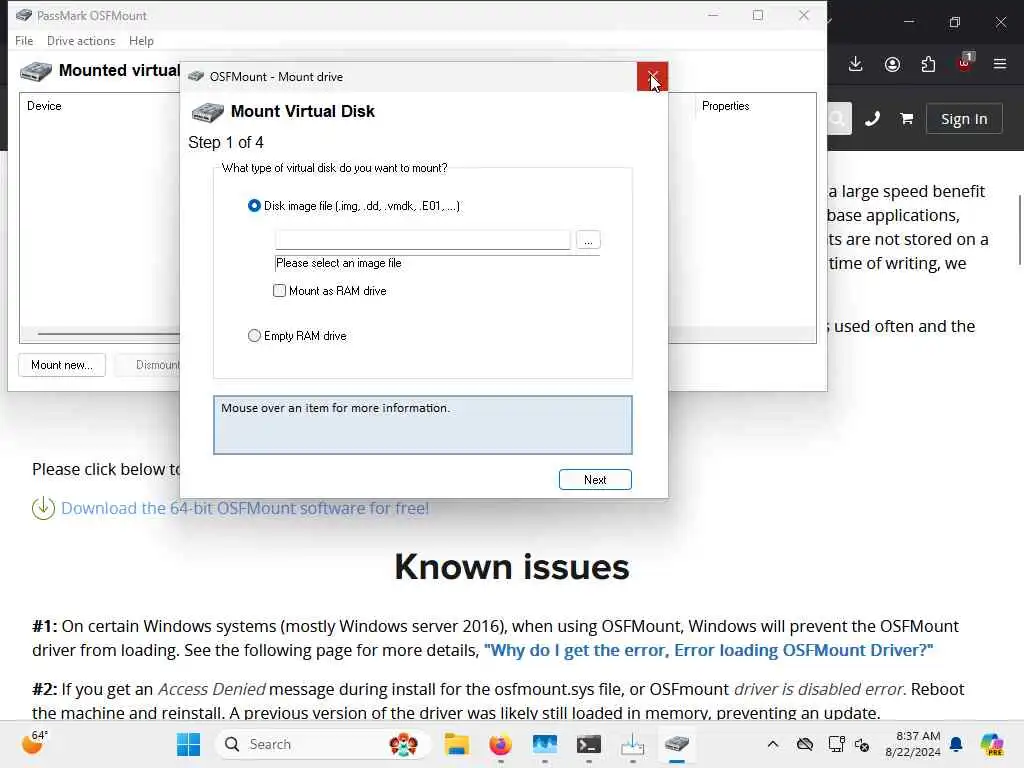The width and height of the screenshot is (1024, 768).
Task: Click the taskbar Search box
Action: click(323, 744)
